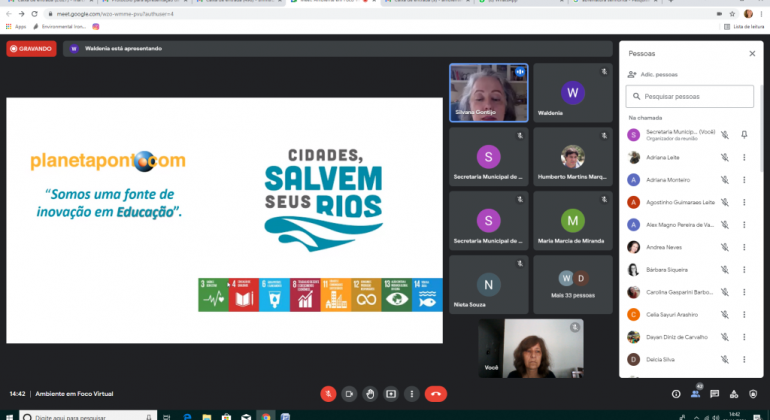Mute Deicia Silva's microphone icon

725,360
